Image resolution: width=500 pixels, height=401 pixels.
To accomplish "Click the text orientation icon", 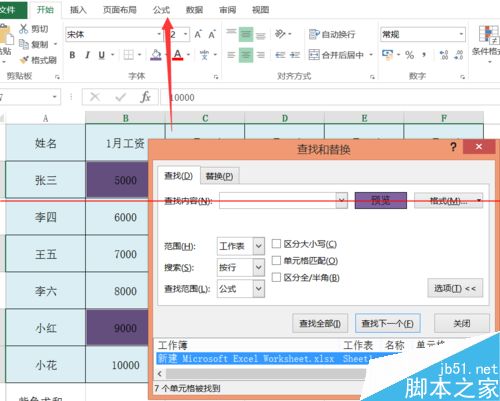I will (280, 34).
